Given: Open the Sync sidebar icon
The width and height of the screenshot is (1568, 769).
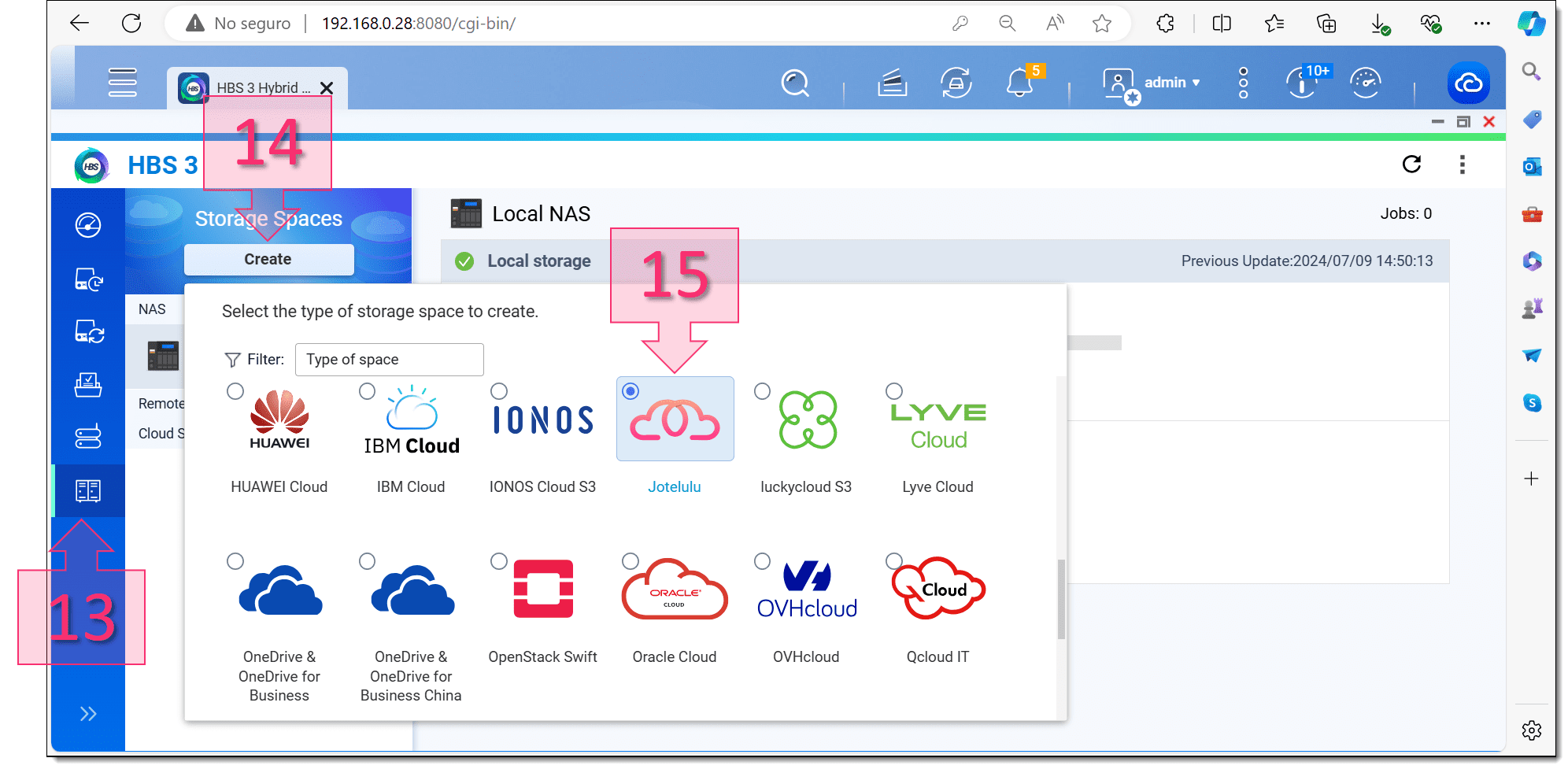Looking at the screenshot, I should [x=88, y=331].
